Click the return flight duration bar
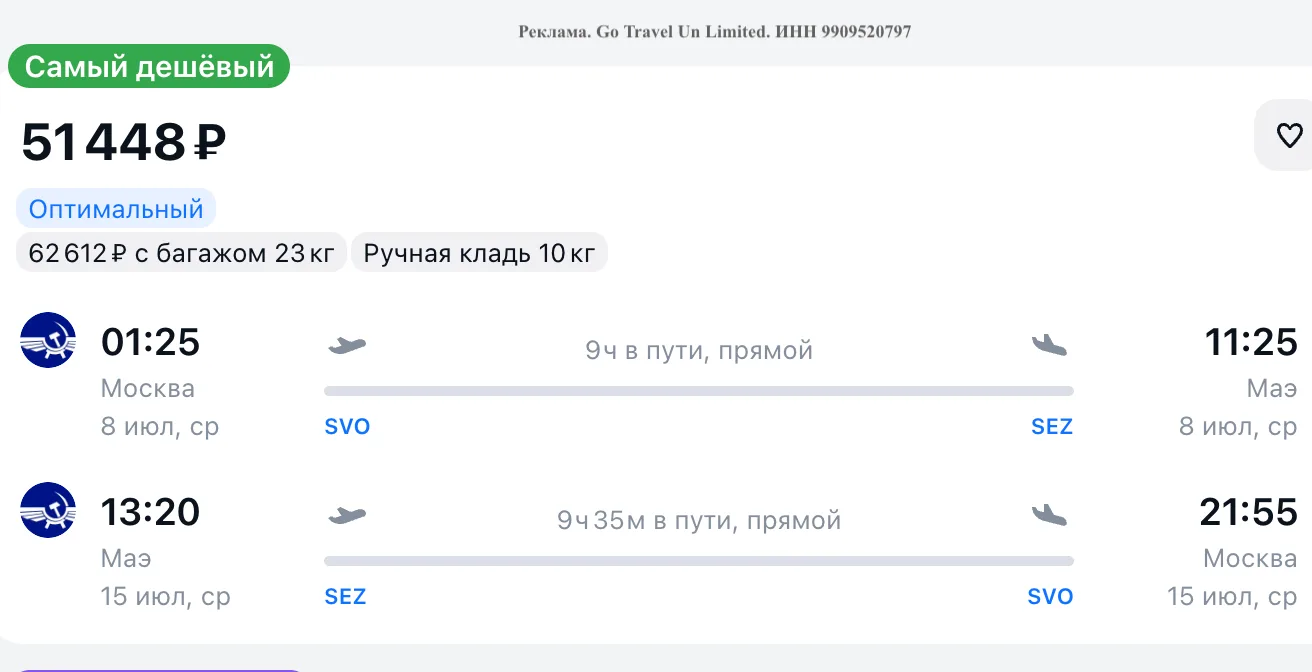This screenshot has height=672, width=1312. [699, 561]
